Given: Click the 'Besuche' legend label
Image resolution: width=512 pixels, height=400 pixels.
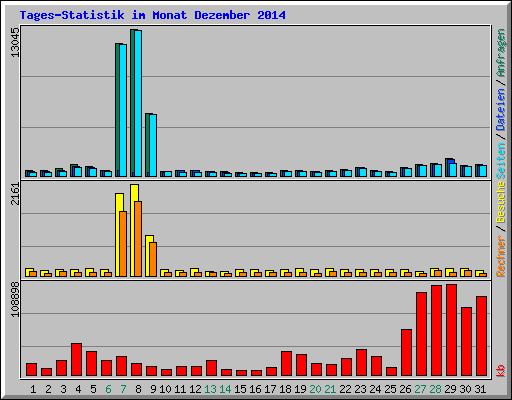Looking at the screenshot, I should 501,202.
